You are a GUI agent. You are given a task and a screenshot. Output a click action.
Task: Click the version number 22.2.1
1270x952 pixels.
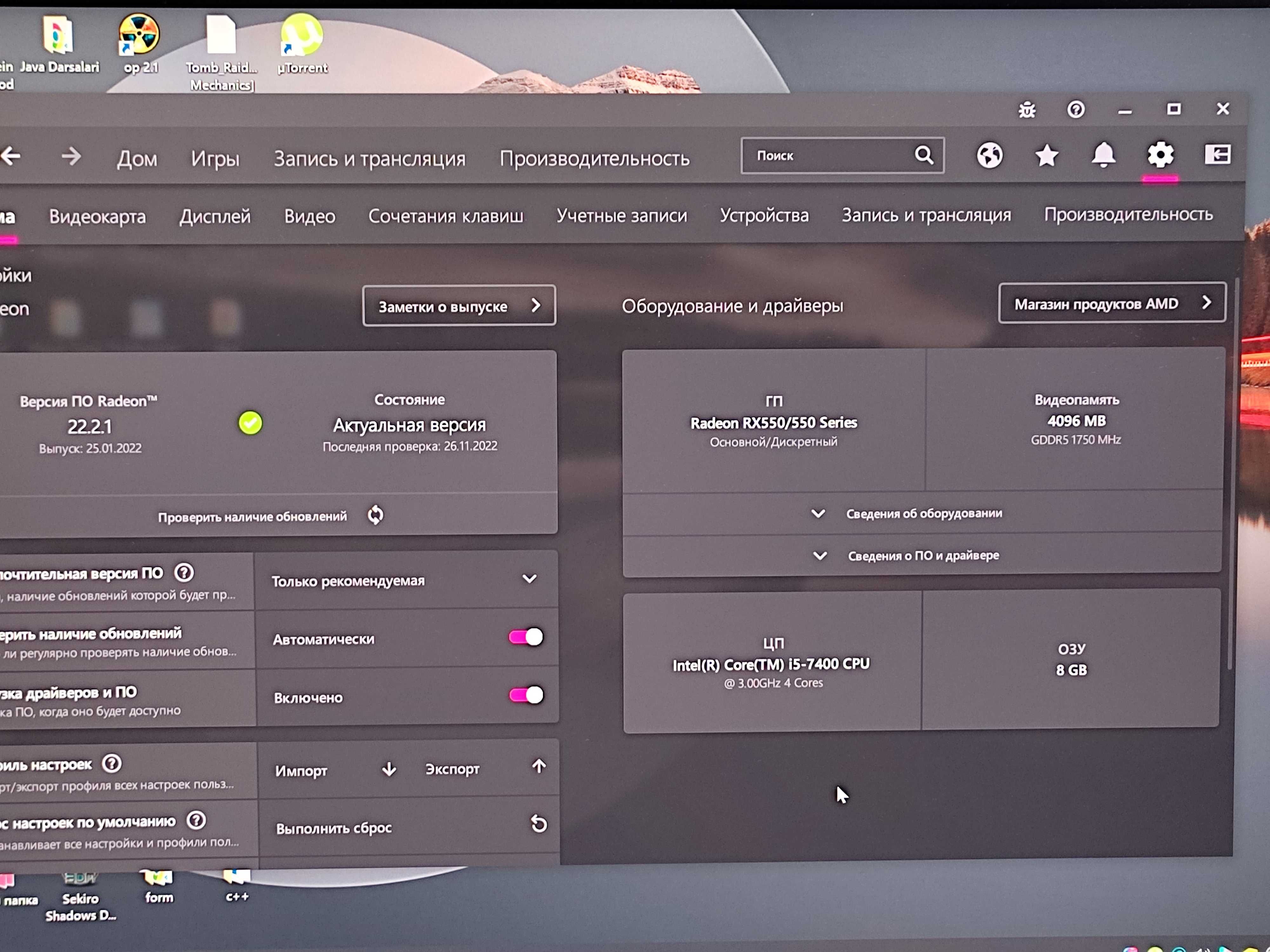click(90, 426)
